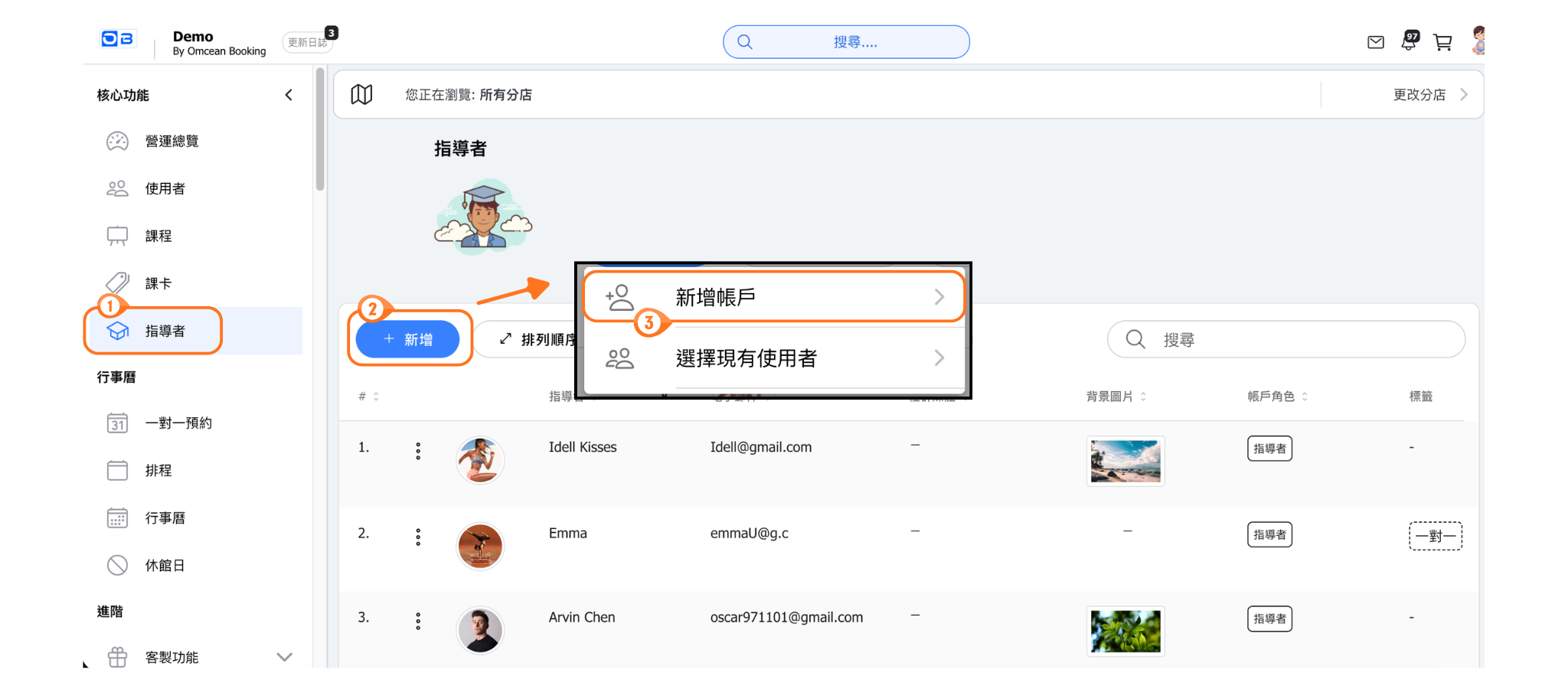Go to 營運總覽 in sidebar

coord(171,142)
